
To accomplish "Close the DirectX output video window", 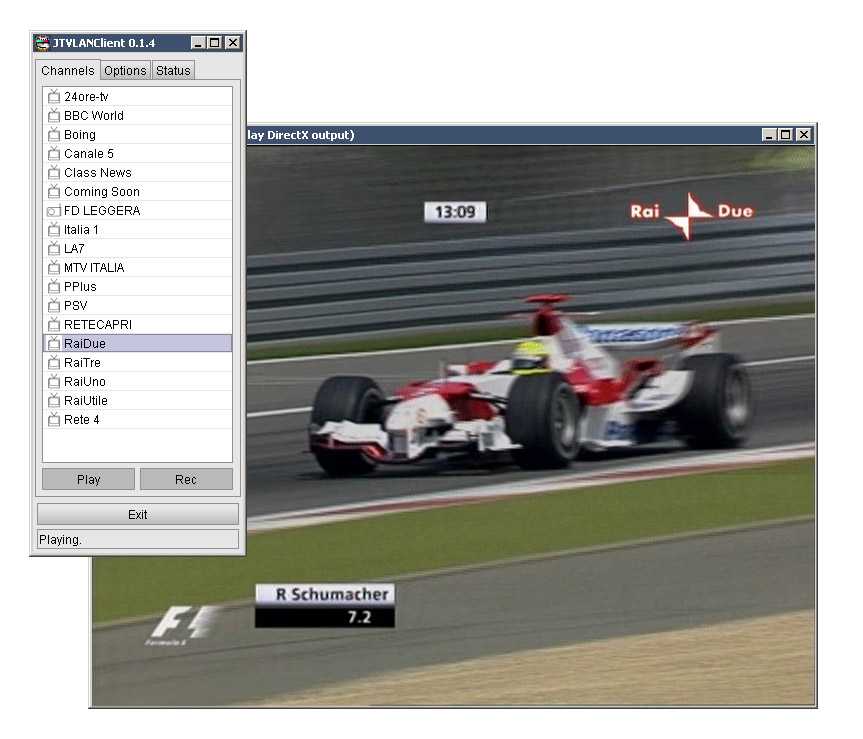I will pos(804,135).
